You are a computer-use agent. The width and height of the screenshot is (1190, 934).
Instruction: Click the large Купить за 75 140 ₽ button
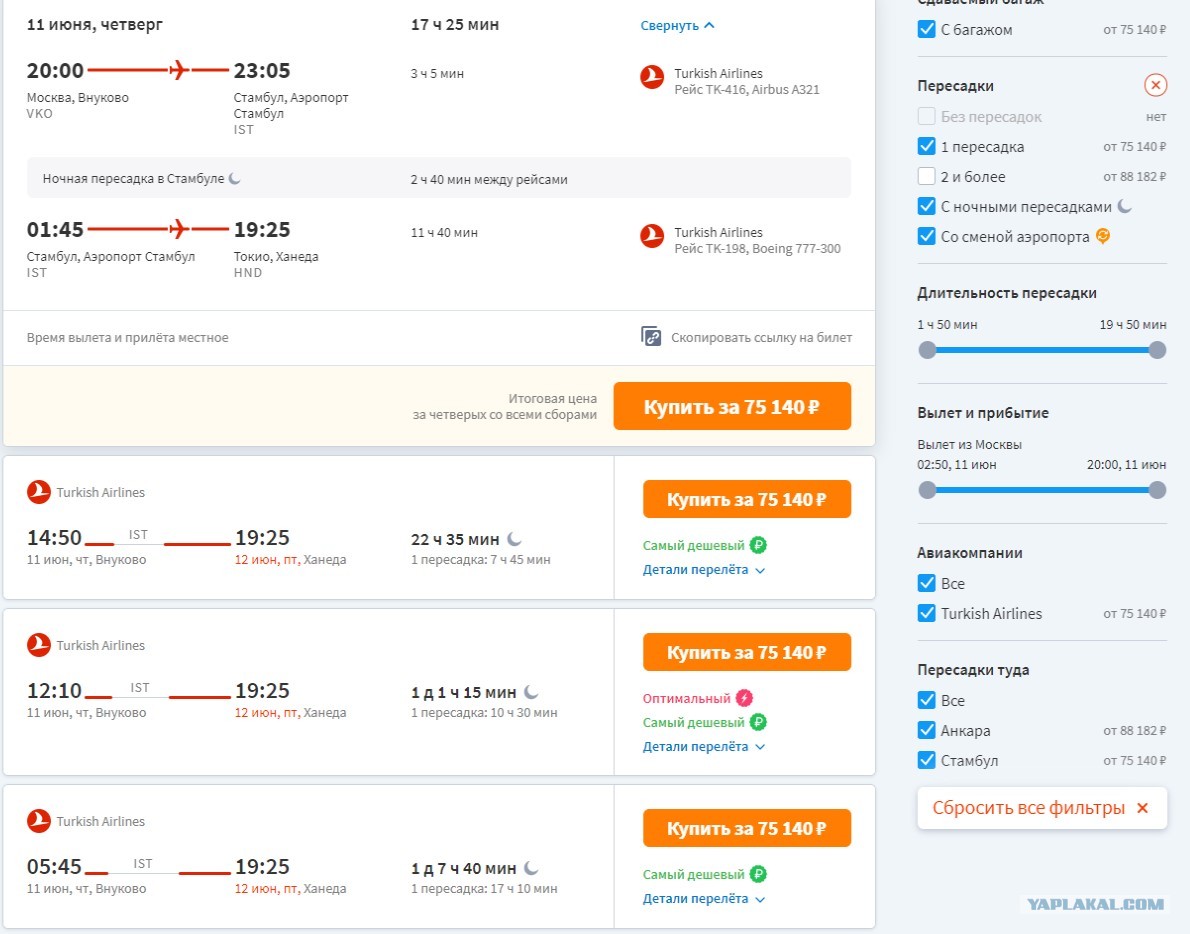pos(732,406)
